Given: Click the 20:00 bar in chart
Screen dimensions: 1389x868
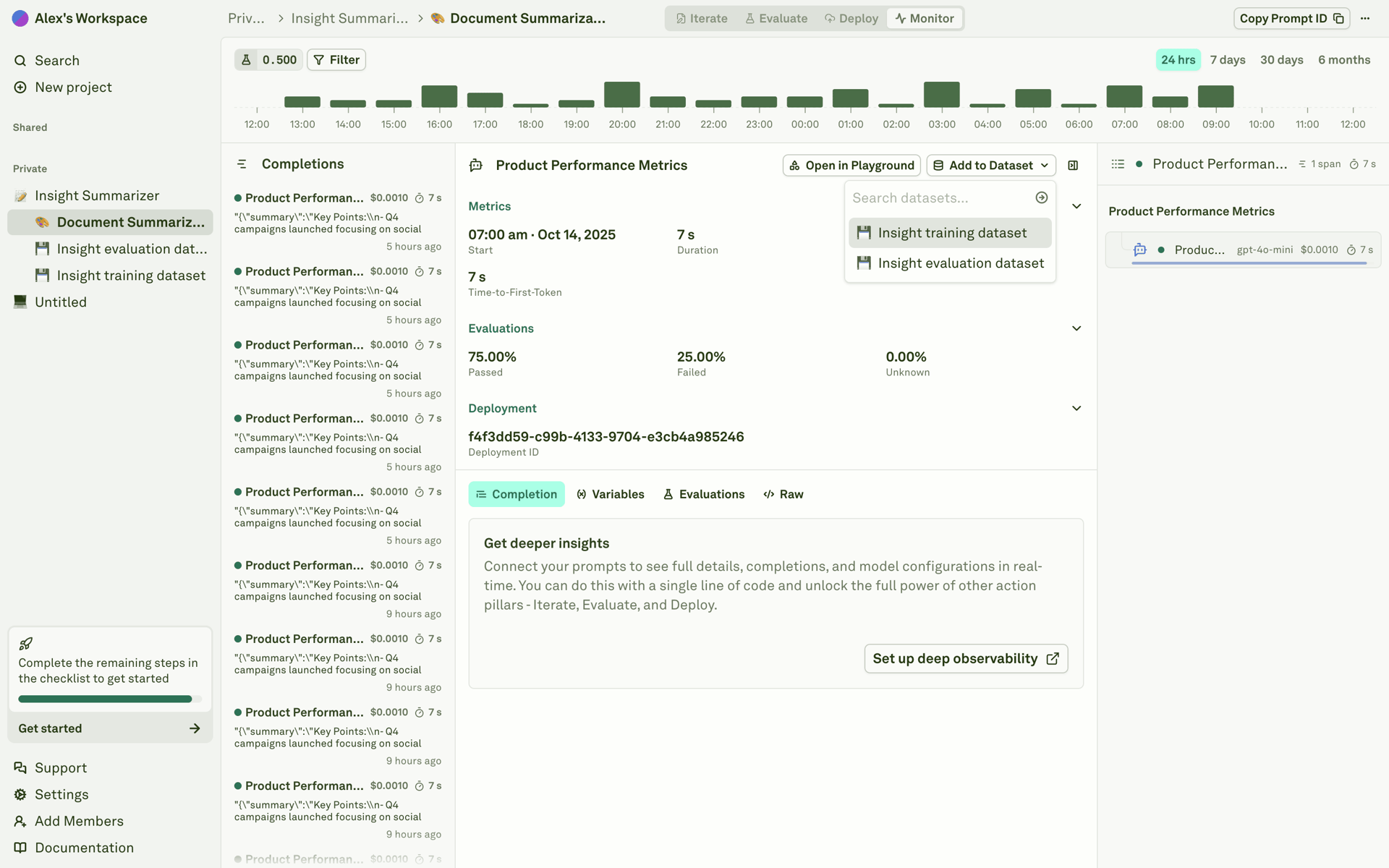Looking at the screenshot, I should [x=622, y=95].
